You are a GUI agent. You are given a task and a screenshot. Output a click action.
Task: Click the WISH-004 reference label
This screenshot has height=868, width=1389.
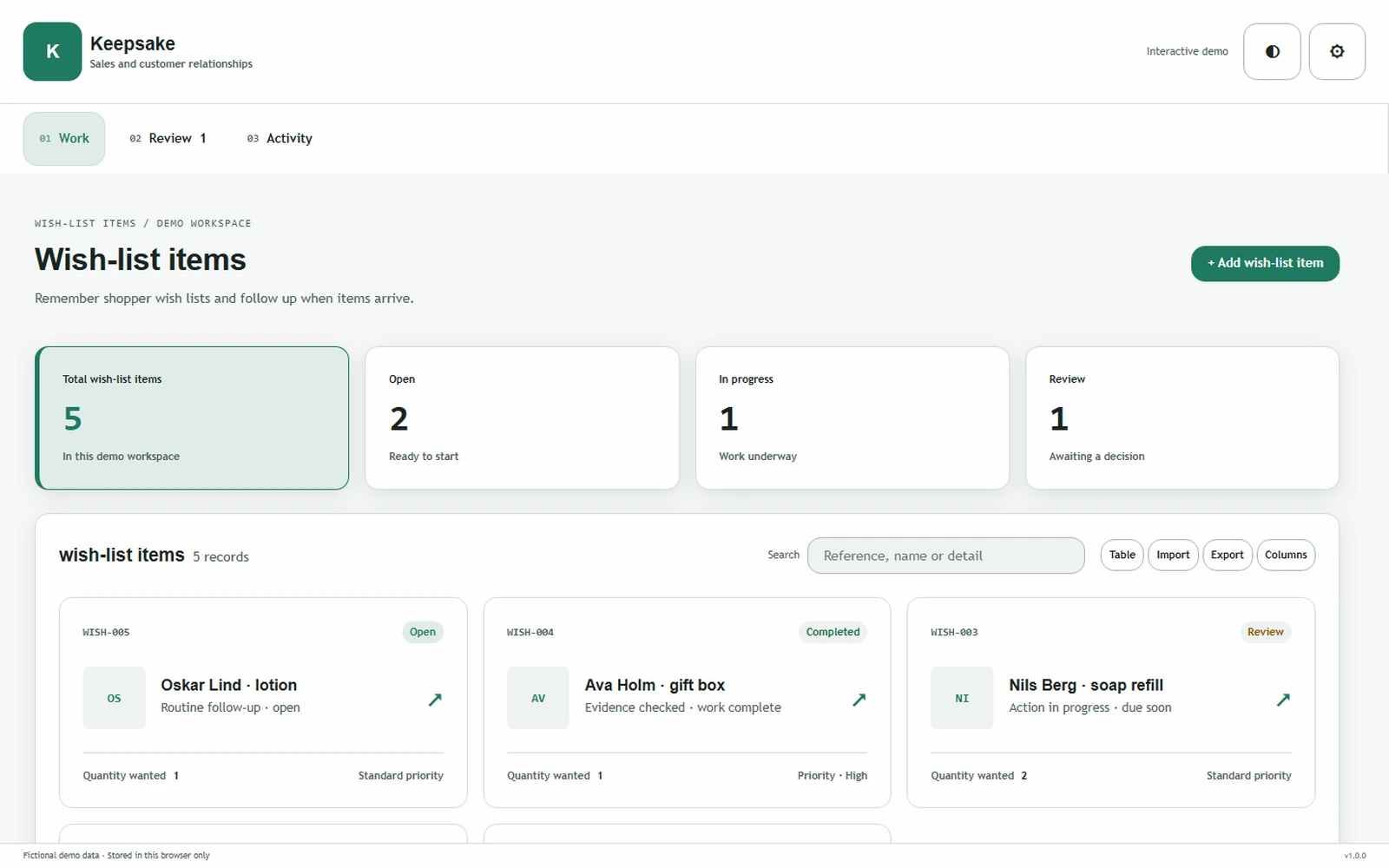pyautogui.click(x=530, y=633)
